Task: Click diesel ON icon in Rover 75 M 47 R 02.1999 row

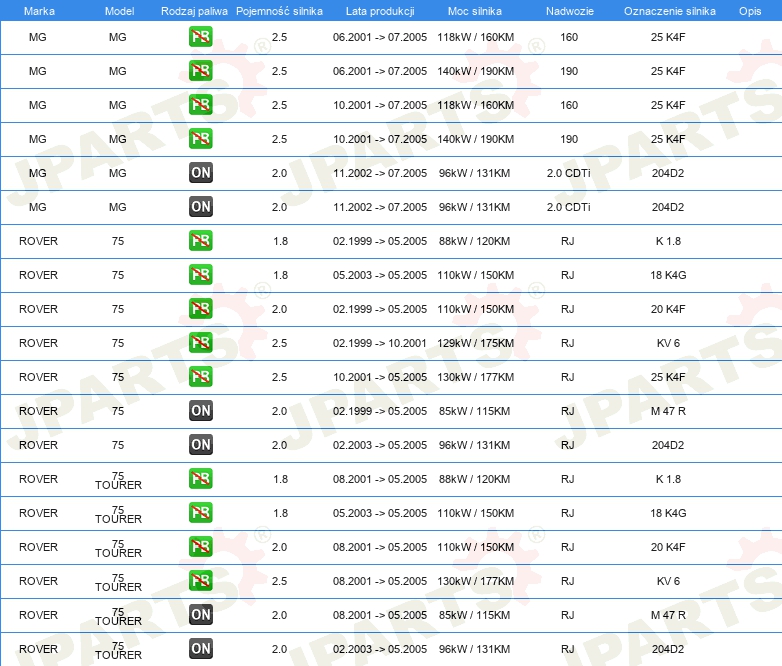Action: click(x=200, y=411)
